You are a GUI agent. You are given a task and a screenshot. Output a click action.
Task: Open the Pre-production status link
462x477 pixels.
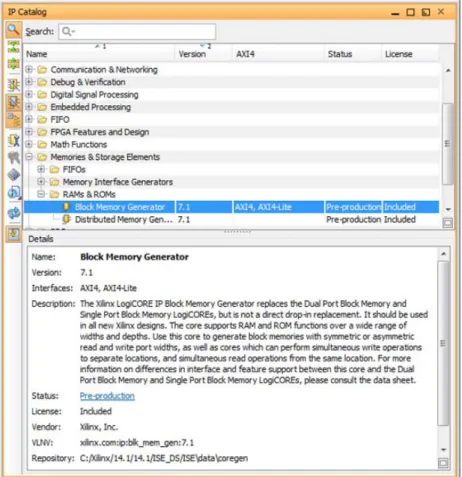107,396
